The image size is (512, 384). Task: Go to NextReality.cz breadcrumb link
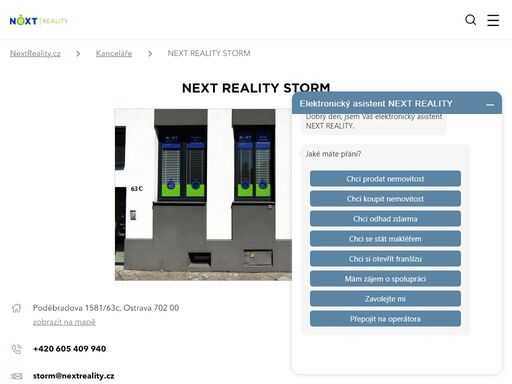35,53
